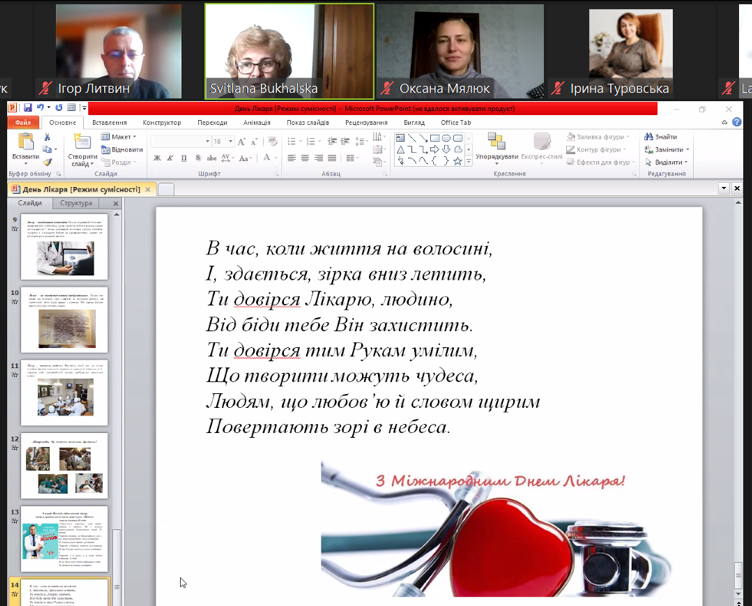Screen dimensions: 752x606
Task: Open the font name dropdown
Action: [207, 141]
